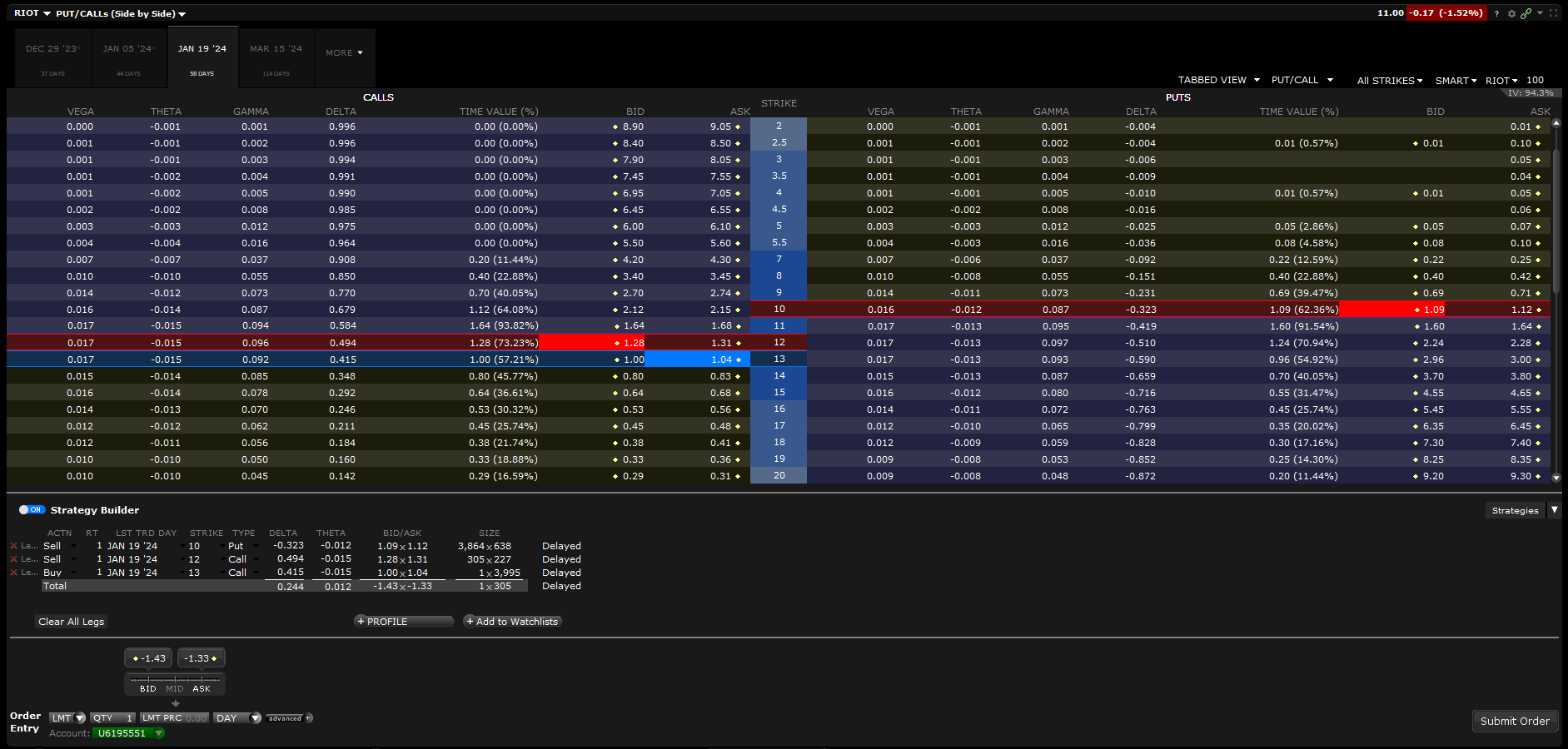Click Clear All Legs
1568x749 pixels.
click(x=71, y=621)
